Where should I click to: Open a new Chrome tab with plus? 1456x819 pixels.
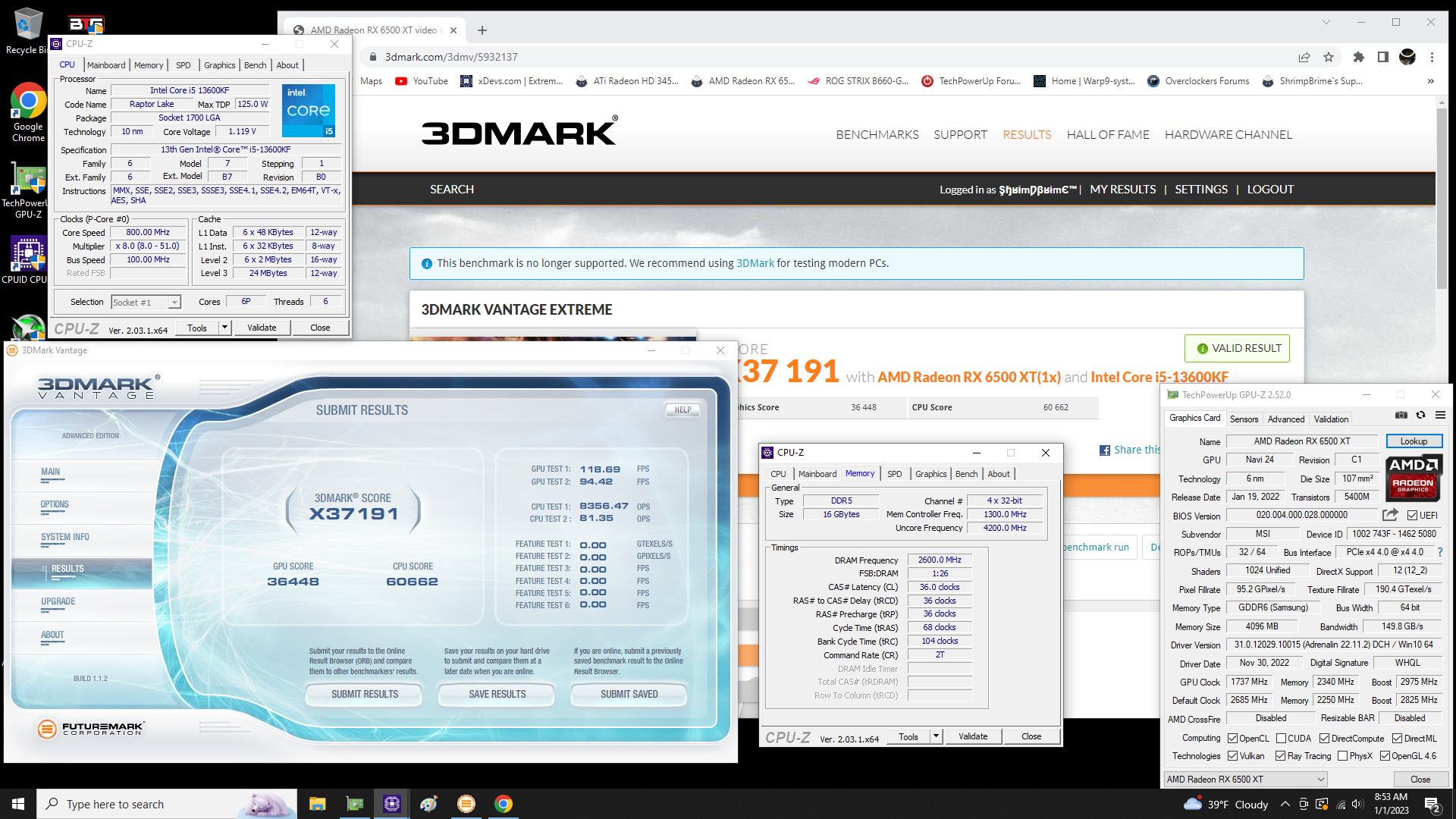(x=482, y=30)
